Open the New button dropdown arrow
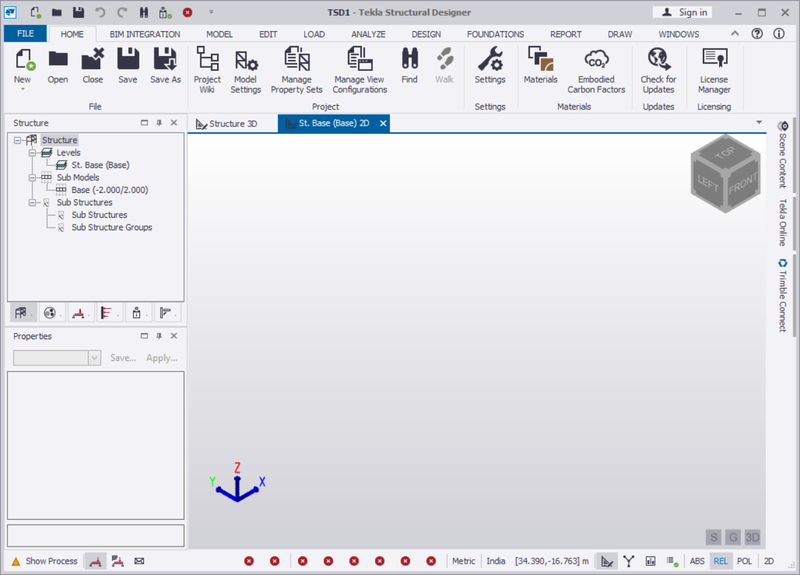The image size is (800, 575). pyautogui.click(x=22, y=90)
